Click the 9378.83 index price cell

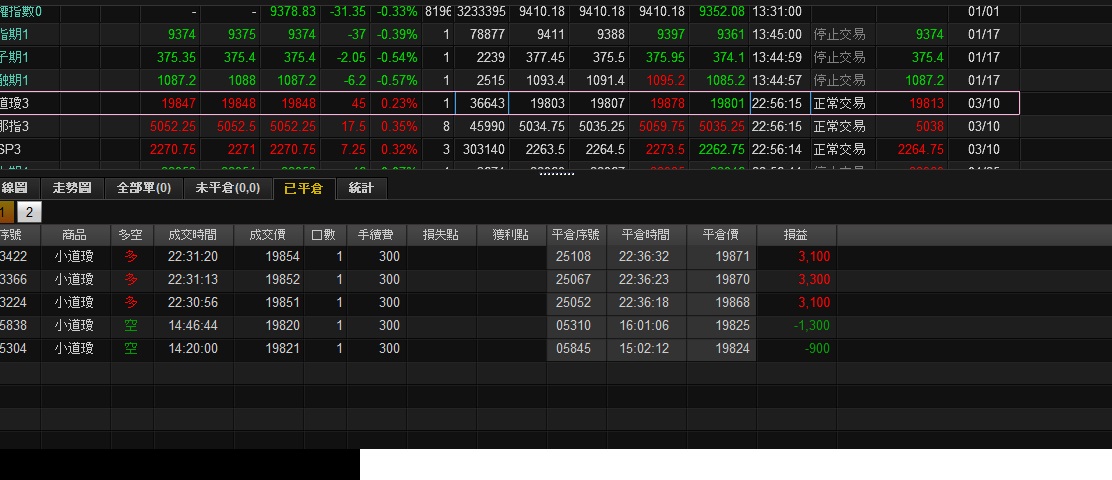pyautogui.click(x=293, y=11)
